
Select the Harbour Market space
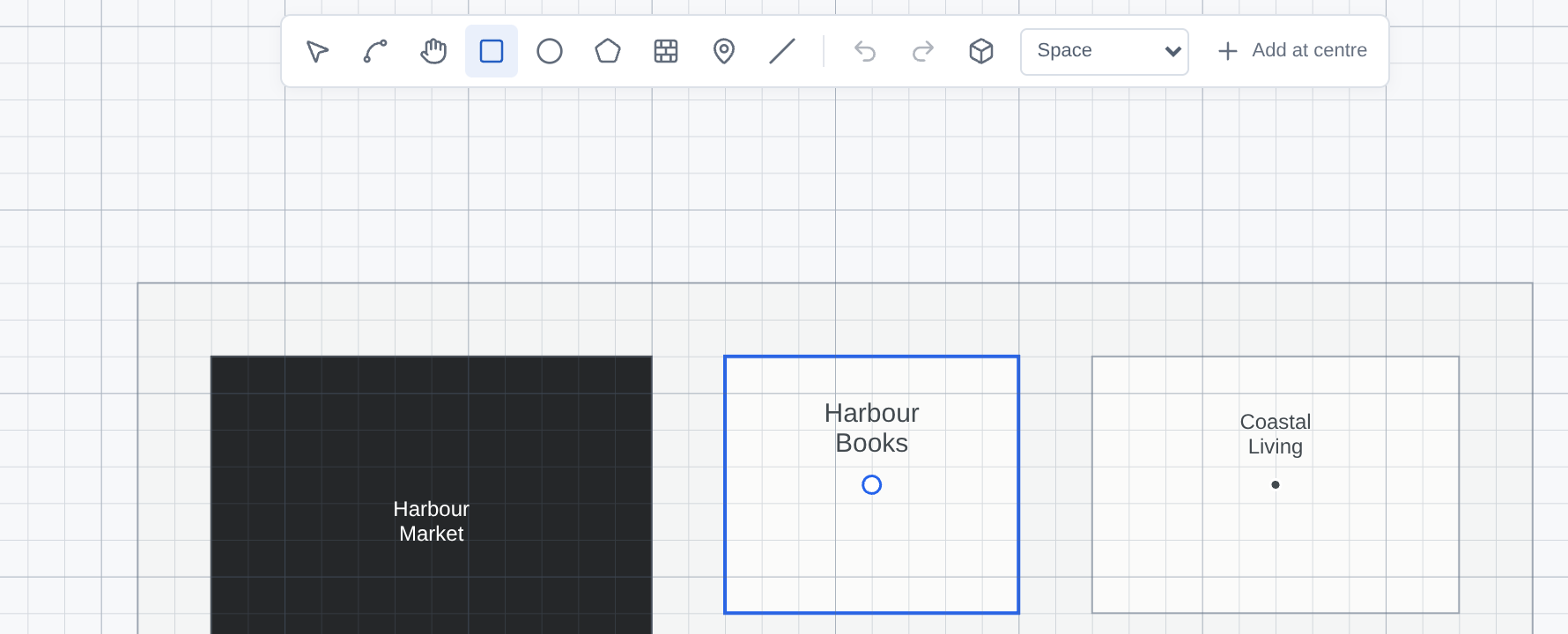pos(432,495)
